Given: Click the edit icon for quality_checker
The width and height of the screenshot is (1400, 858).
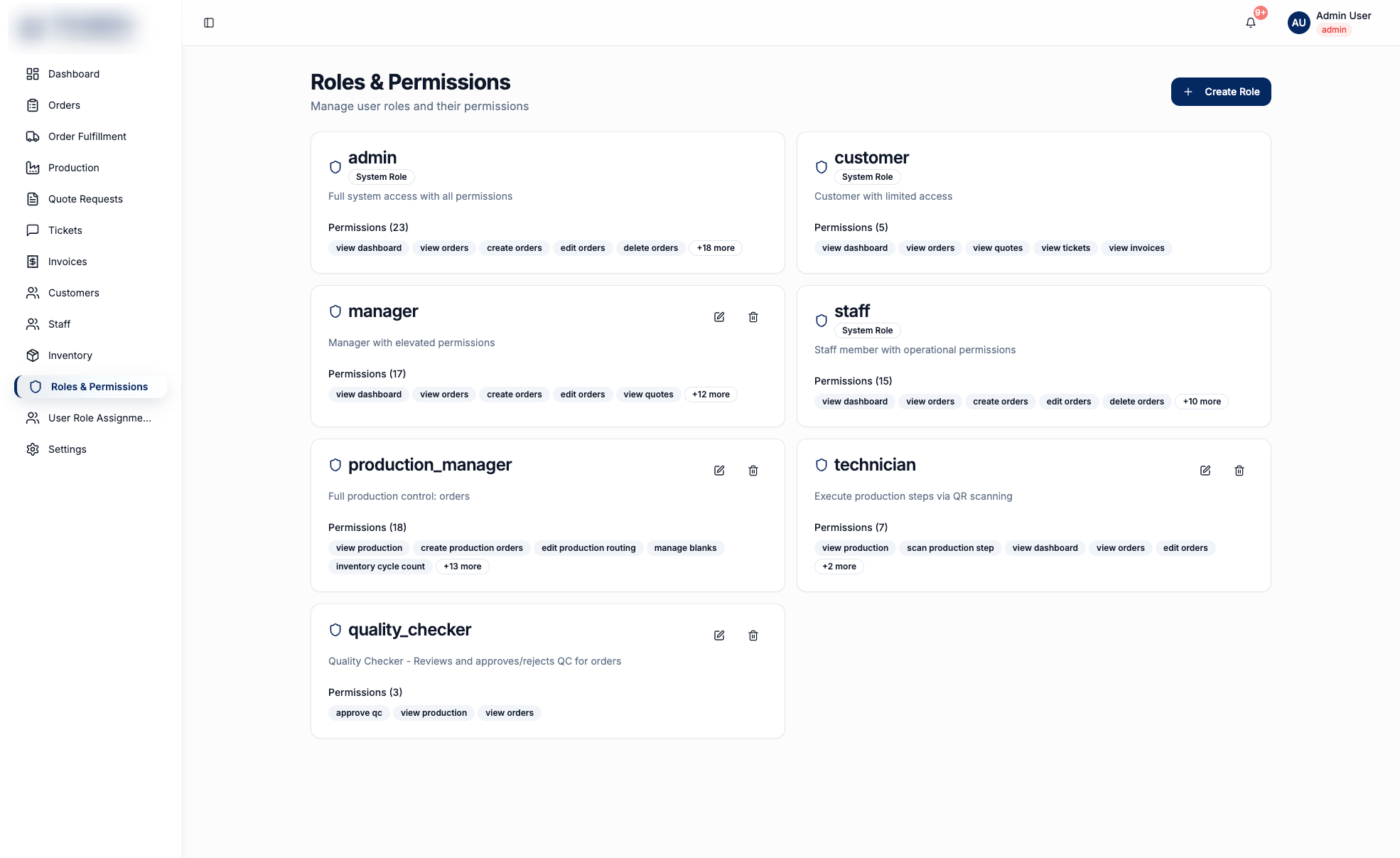Looking at the screenshot, I should 719,636.
